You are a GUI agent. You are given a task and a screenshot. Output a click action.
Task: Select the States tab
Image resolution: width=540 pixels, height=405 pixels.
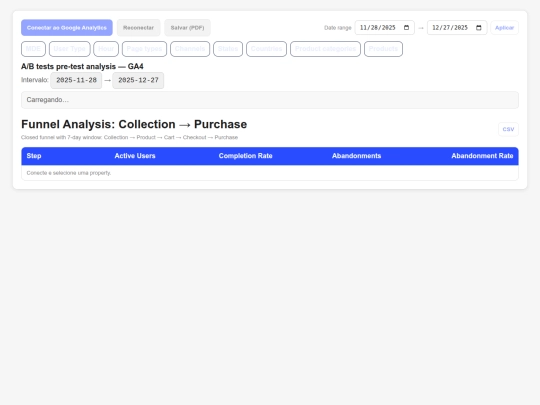click(x=228, y=49)
